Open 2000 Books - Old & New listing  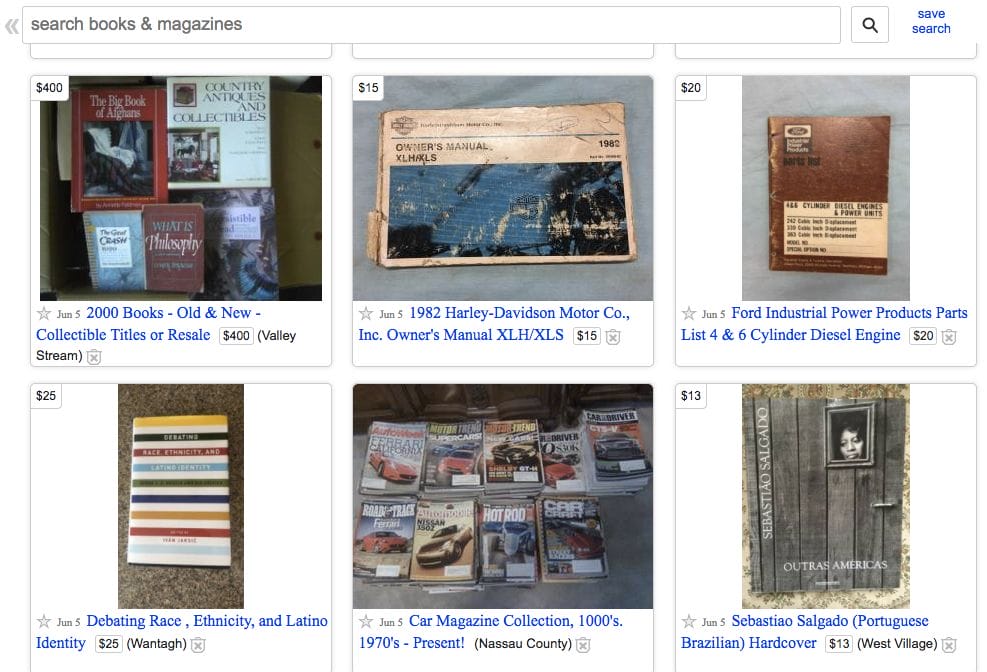coord(148,323)
